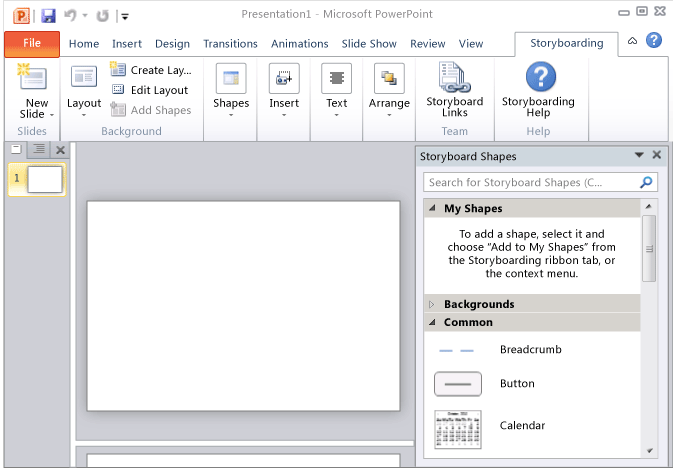Image resolution: width=673 pixels, height=468 pixels.
Task: Open PowerPoint Help blue question icon
Action: tap(654, 40)
